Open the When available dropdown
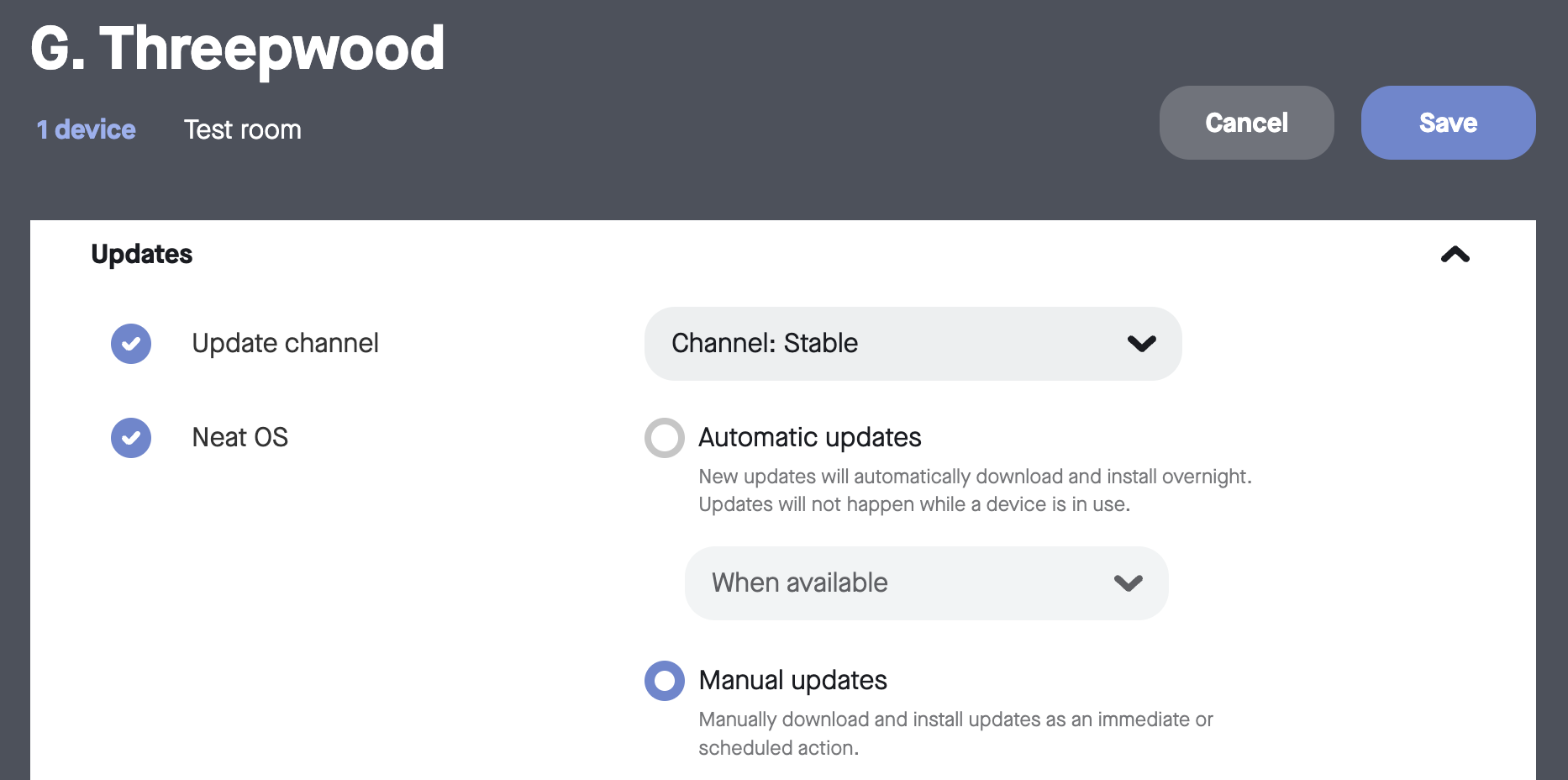The height and width of the screenshot is (780, 1568). tap(926, 583)
